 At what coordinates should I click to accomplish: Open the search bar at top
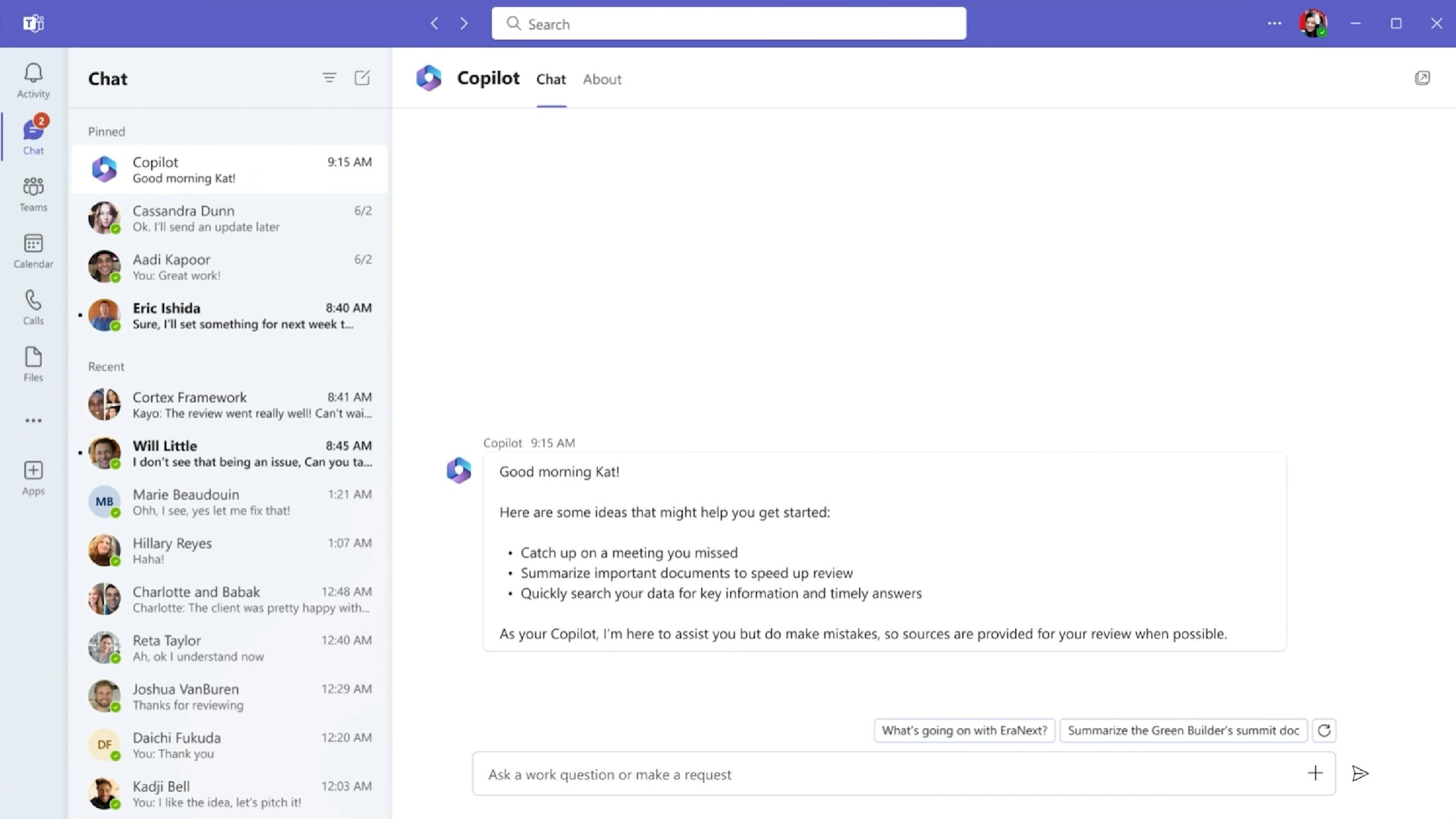pyautogui.click(x=728, y=24)
